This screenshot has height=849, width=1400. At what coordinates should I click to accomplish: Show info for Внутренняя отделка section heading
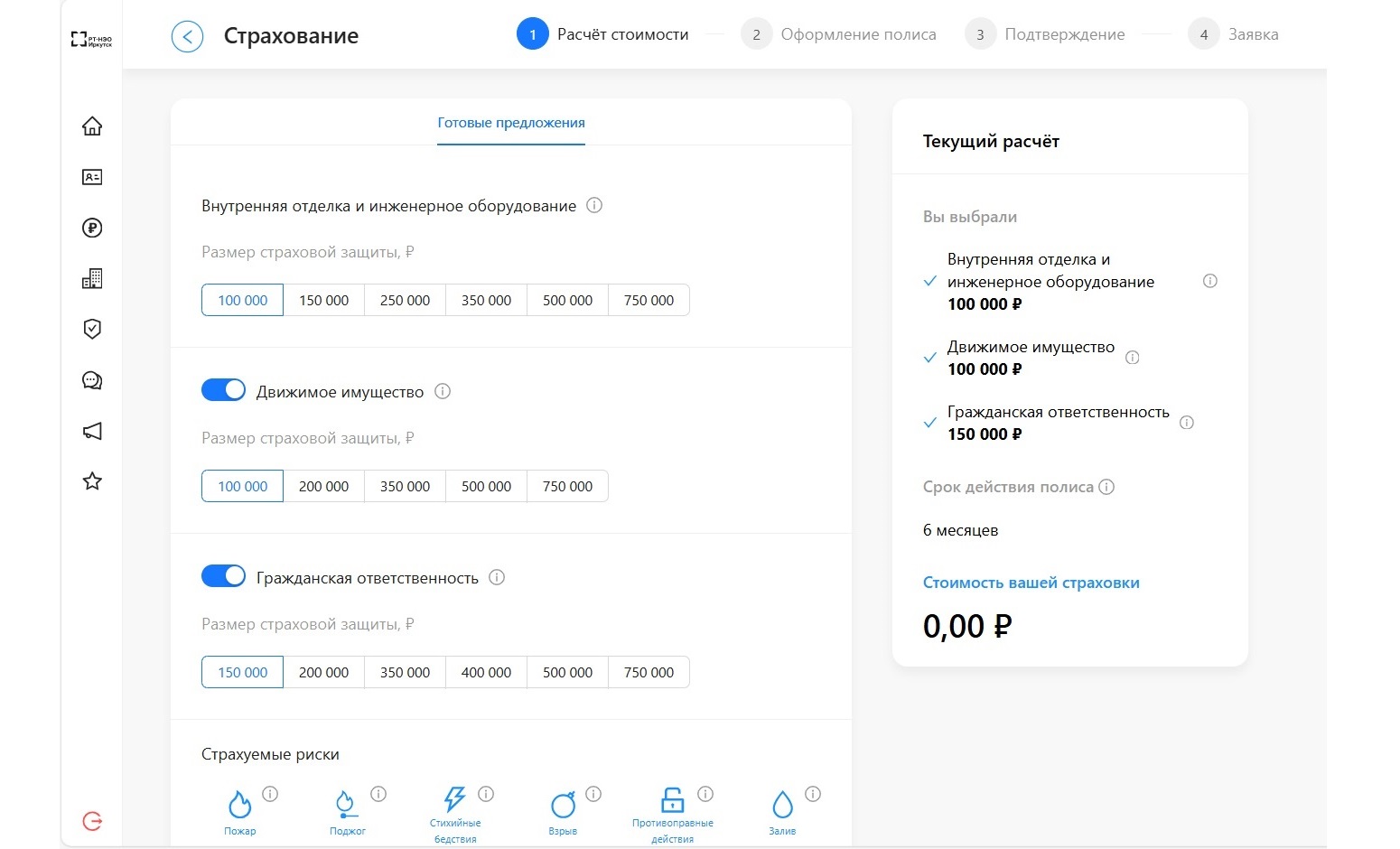pos(594,205)
